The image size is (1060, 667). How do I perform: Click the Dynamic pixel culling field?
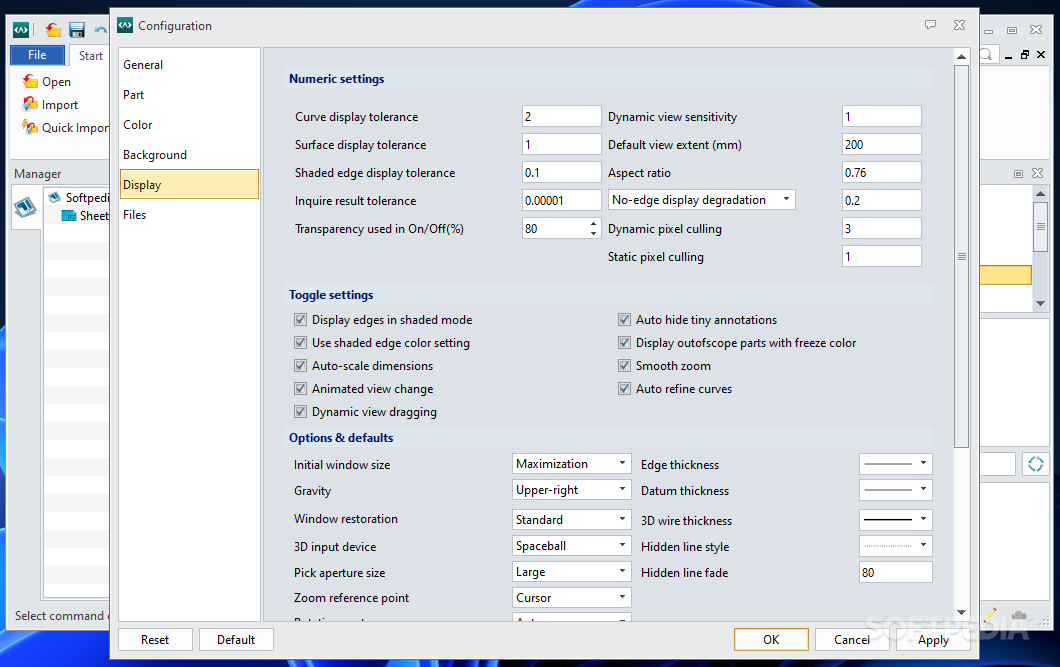[882, 228]
